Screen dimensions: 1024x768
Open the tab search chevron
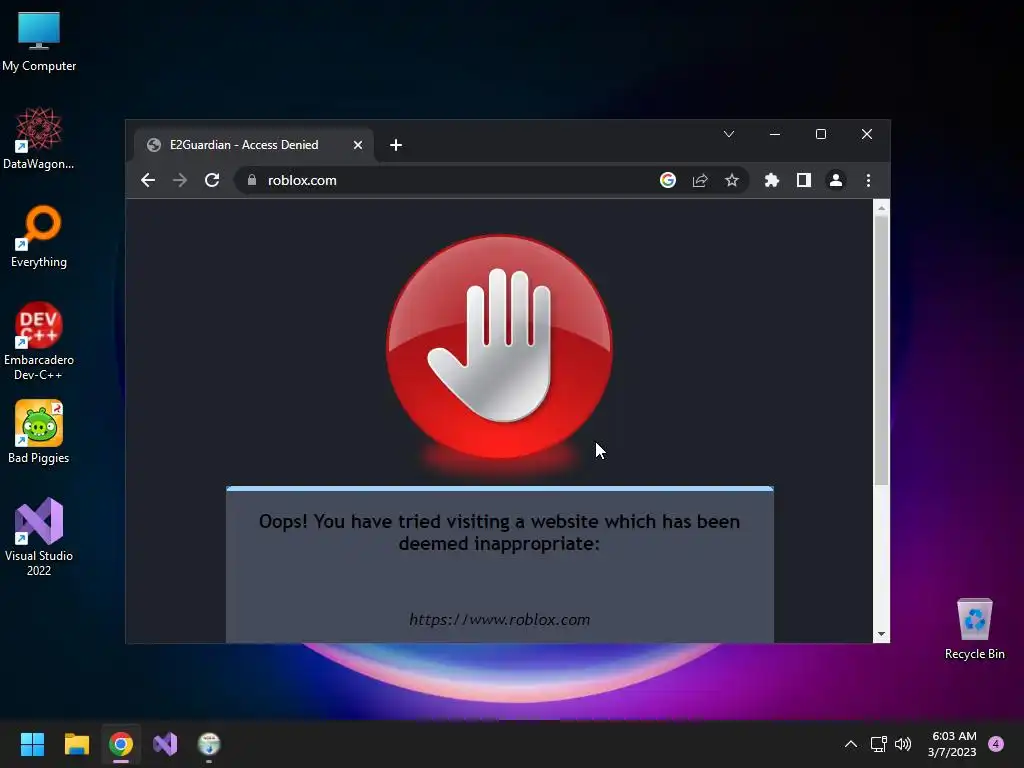[729, 135]
